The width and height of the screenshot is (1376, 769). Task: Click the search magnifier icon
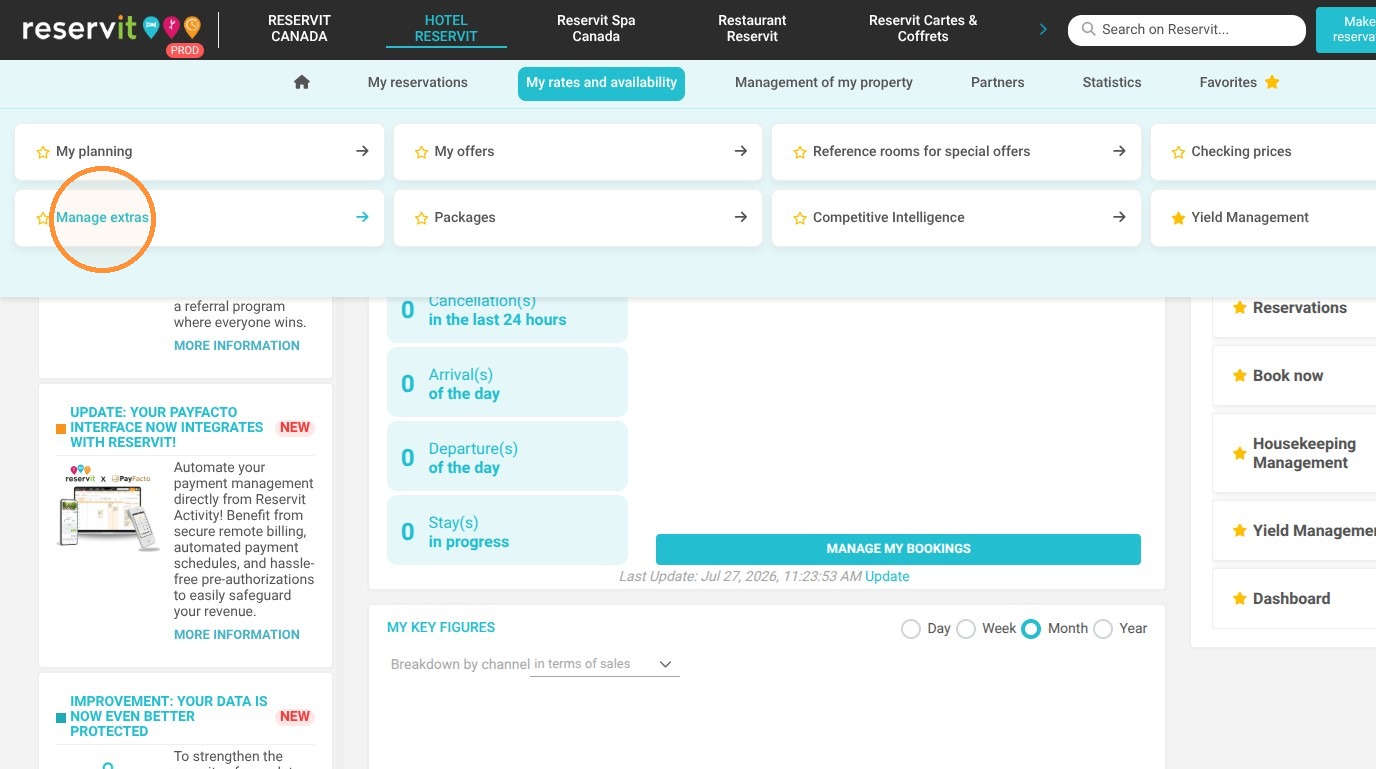click(1089, 30)
